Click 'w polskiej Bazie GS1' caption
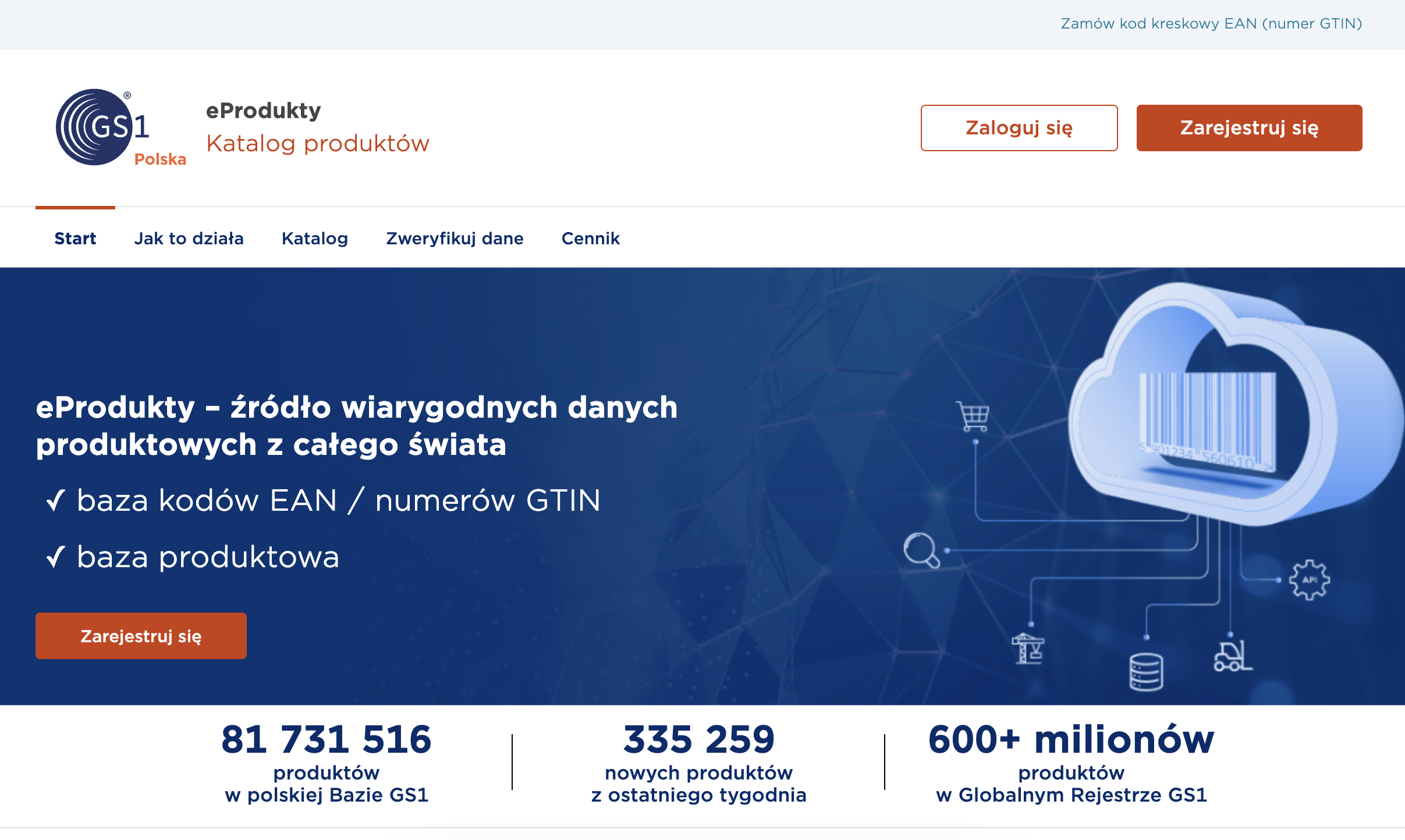This screenshot has height=840, width=1405. (x=327, y=795)
